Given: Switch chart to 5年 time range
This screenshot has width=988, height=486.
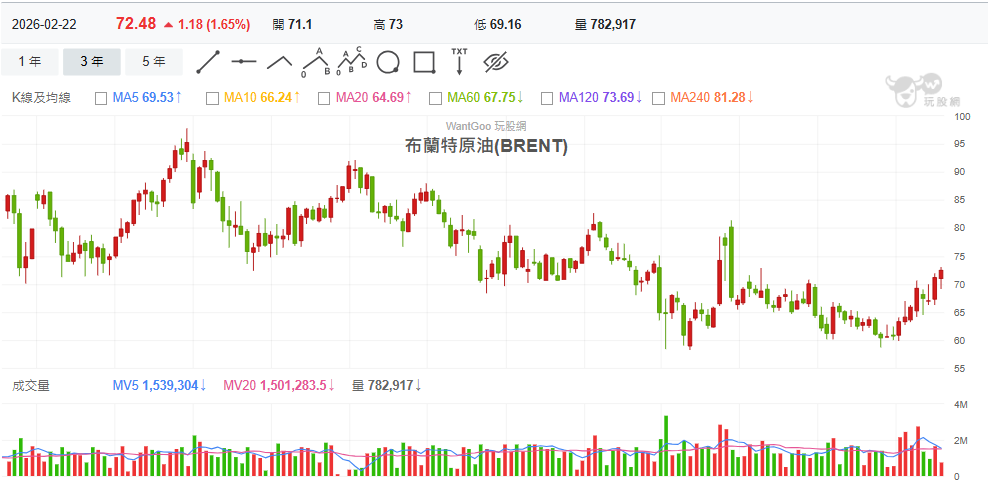Looking at the screenshot, I should (x=154, y=62).
